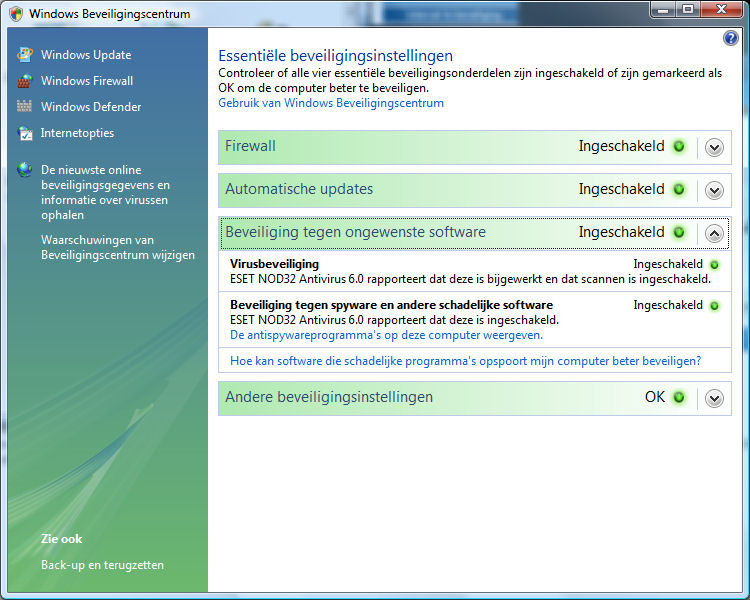Click the Automatische updates header text

299,189
